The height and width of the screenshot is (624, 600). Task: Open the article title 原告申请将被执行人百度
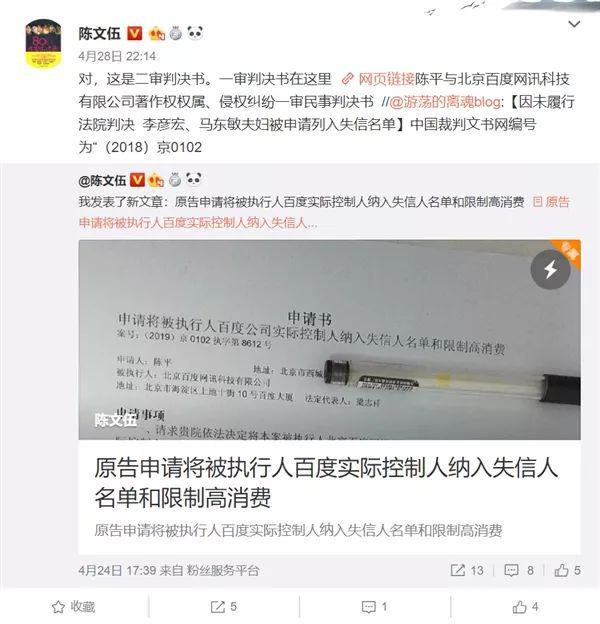326,482
